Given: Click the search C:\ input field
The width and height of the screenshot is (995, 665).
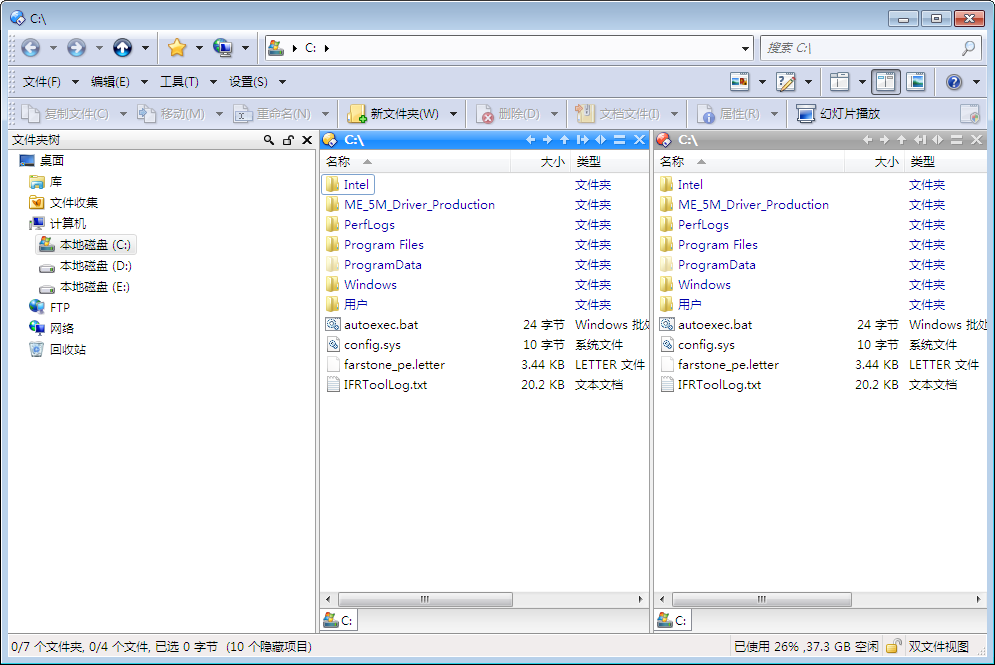Looking at the screenshot, I should pos(863,48).
